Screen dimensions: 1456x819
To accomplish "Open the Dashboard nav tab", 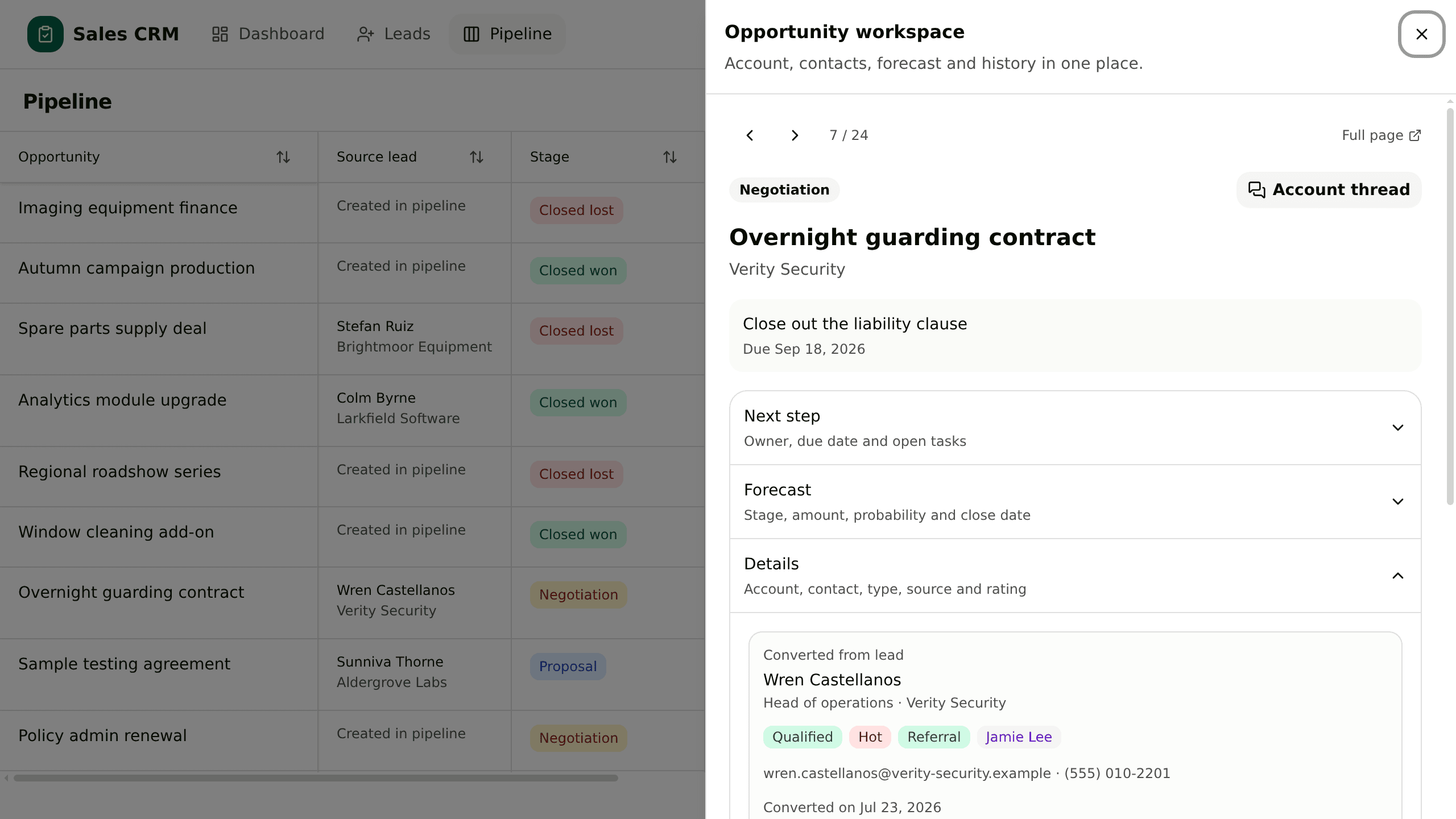I will (x=268, y=34).
